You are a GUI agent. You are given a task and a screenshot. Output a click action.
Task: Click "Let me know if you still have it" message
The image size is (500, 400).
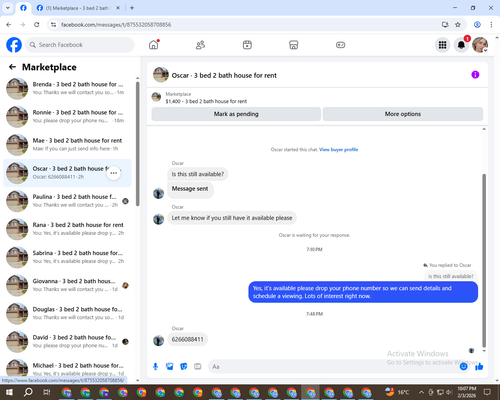pyautogui.click(x=232, y=218)
